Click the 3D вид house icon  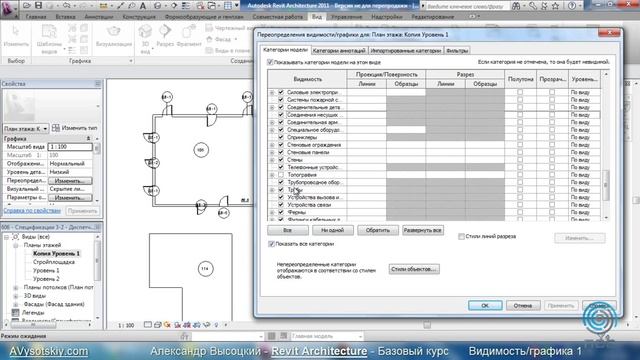tap(145, 32)
